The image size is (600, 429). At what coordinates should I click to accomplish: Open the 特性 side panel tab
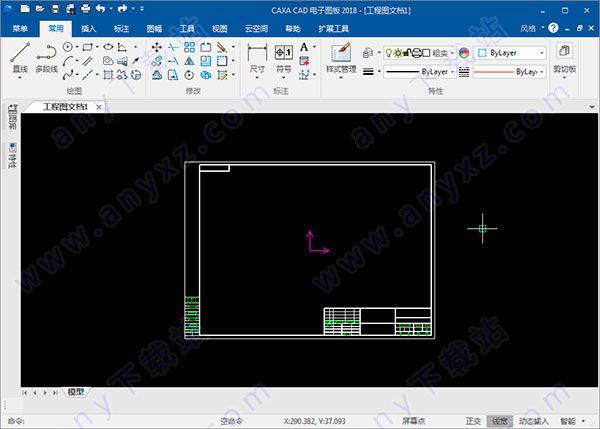coord(12,156)
